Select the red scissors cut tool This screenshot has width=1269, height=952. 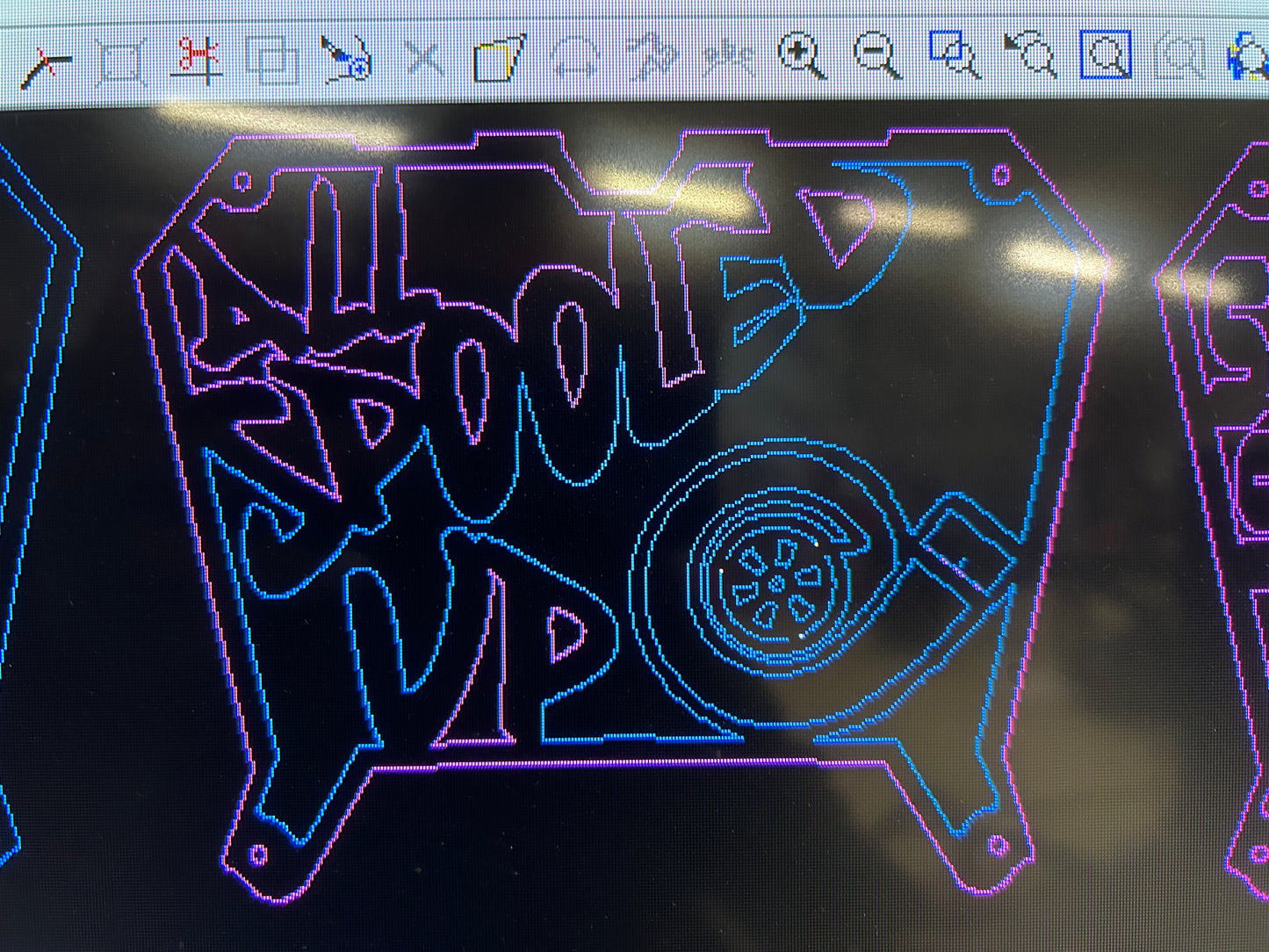pyautogui.click(x=198, y=60)
